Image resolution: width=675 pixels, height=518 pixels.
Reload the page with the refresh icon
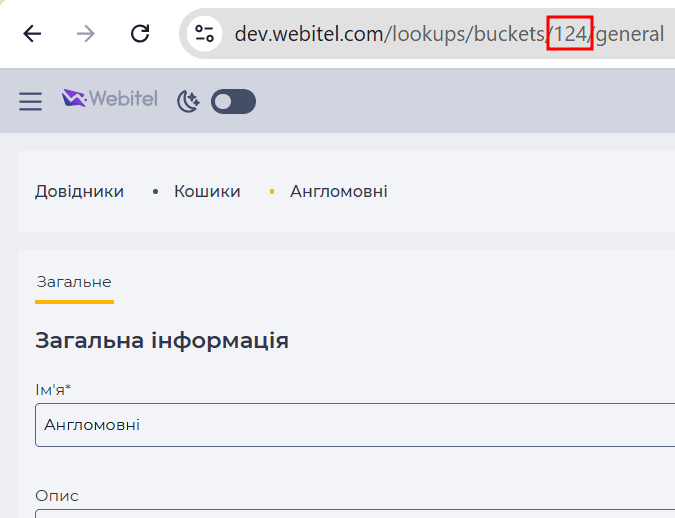click(x=140, y=34)
